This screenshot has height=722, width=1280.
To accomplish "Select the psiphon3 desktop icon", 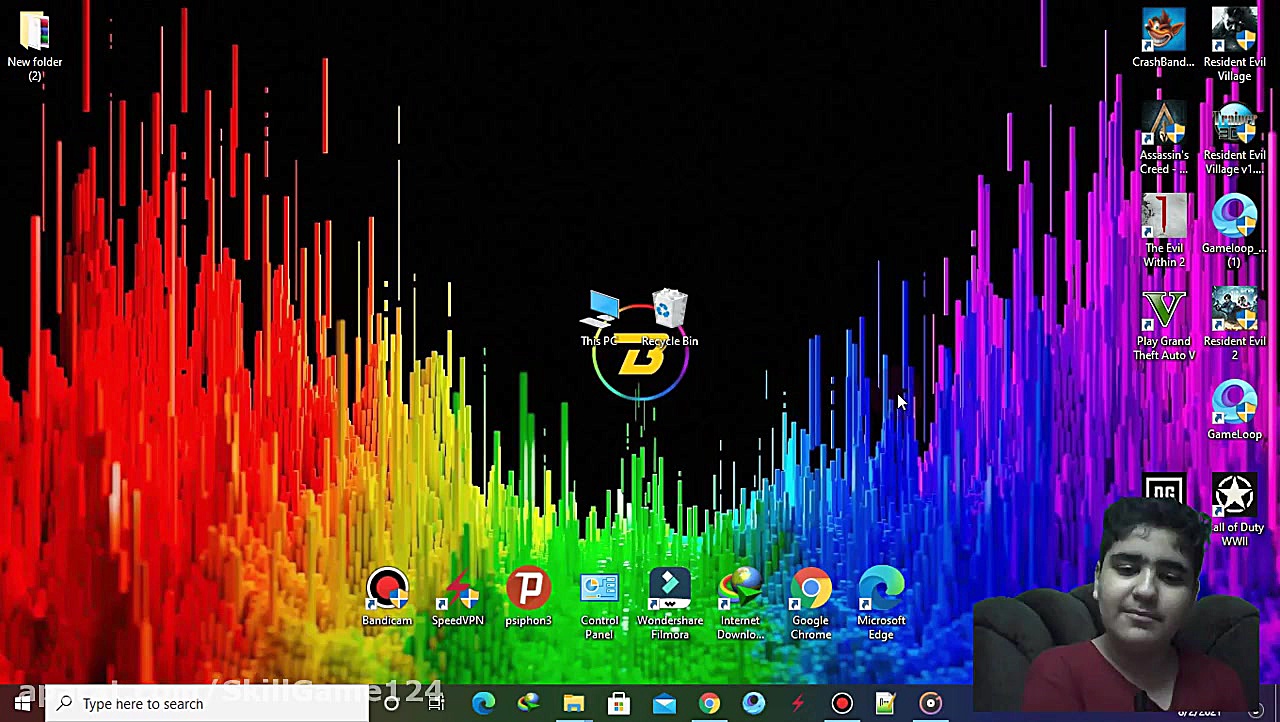I will click(x=528, y=598).
